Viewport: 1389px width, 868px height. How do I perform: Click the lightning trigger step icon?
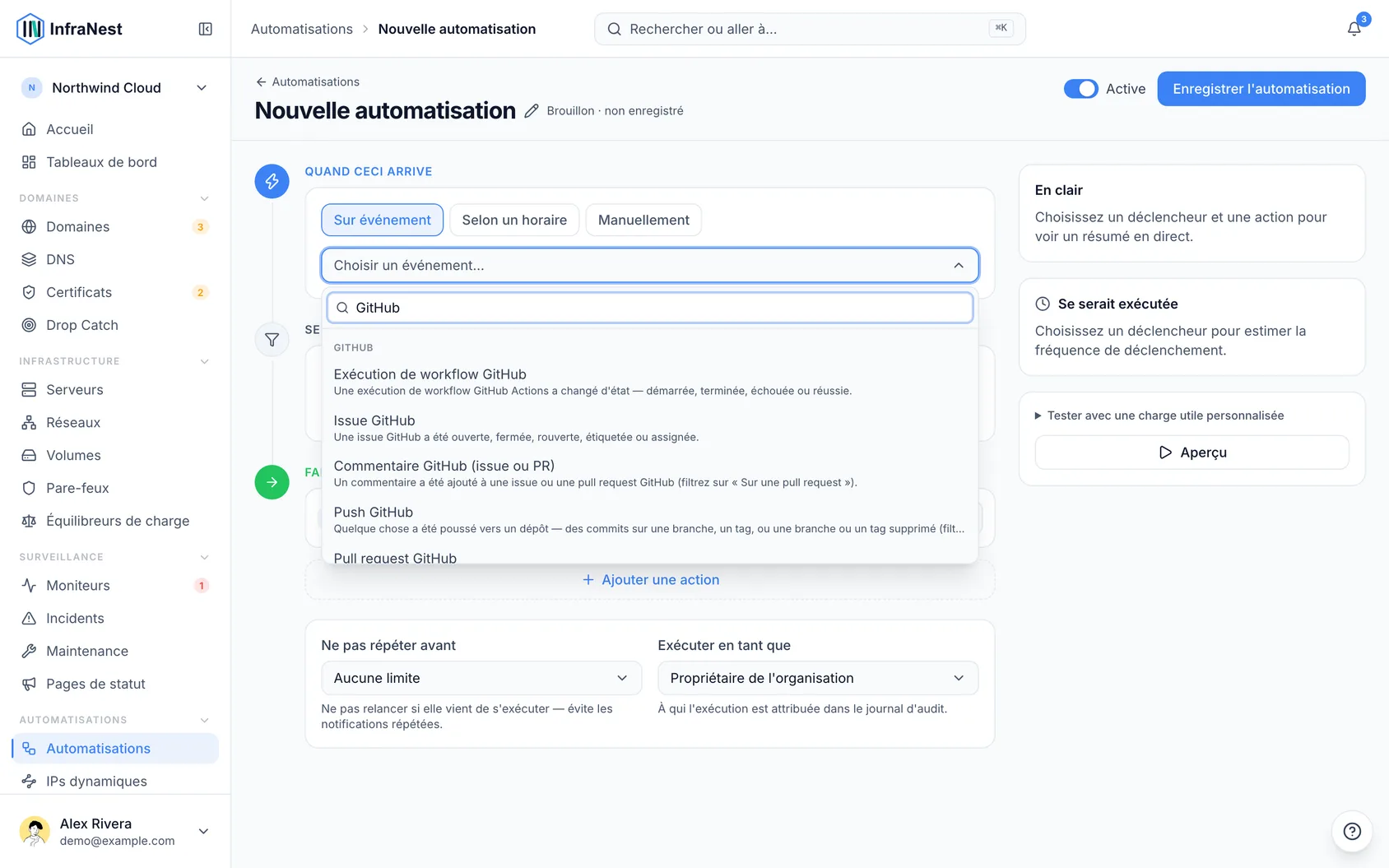click(x=272, y=181)
